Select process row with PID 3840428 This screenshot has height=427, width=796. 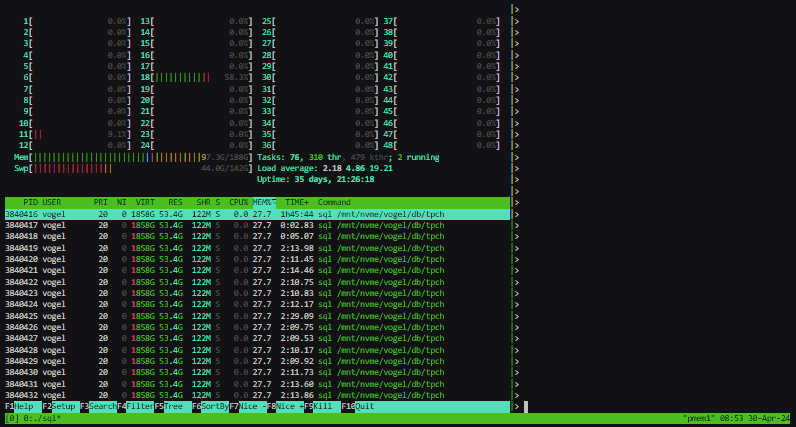tap(257, 350)
